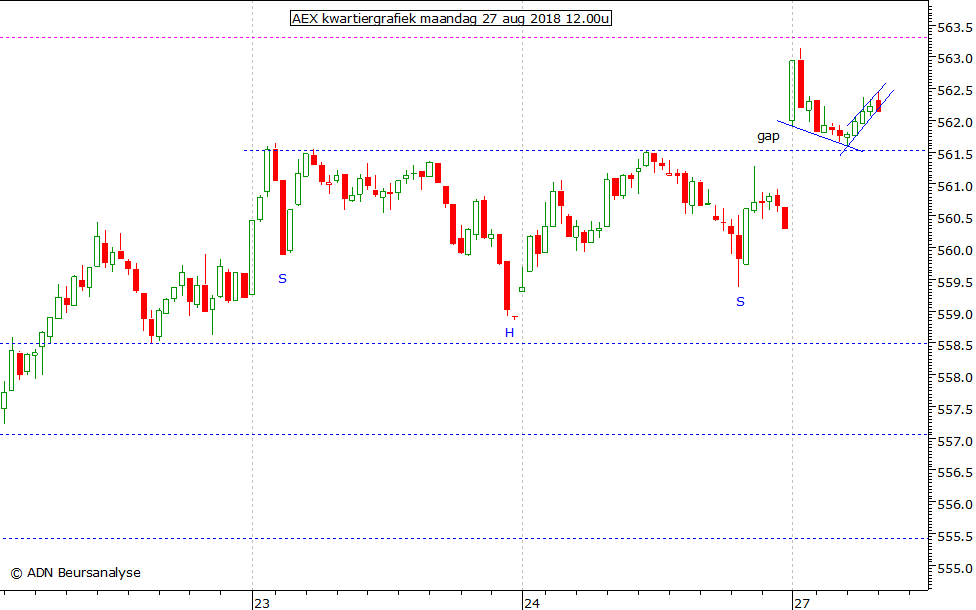Click the blue dashed line at 557.1
Image resolution: width=976 pixels, height=610 pixels.
click(x=464, y=434)
